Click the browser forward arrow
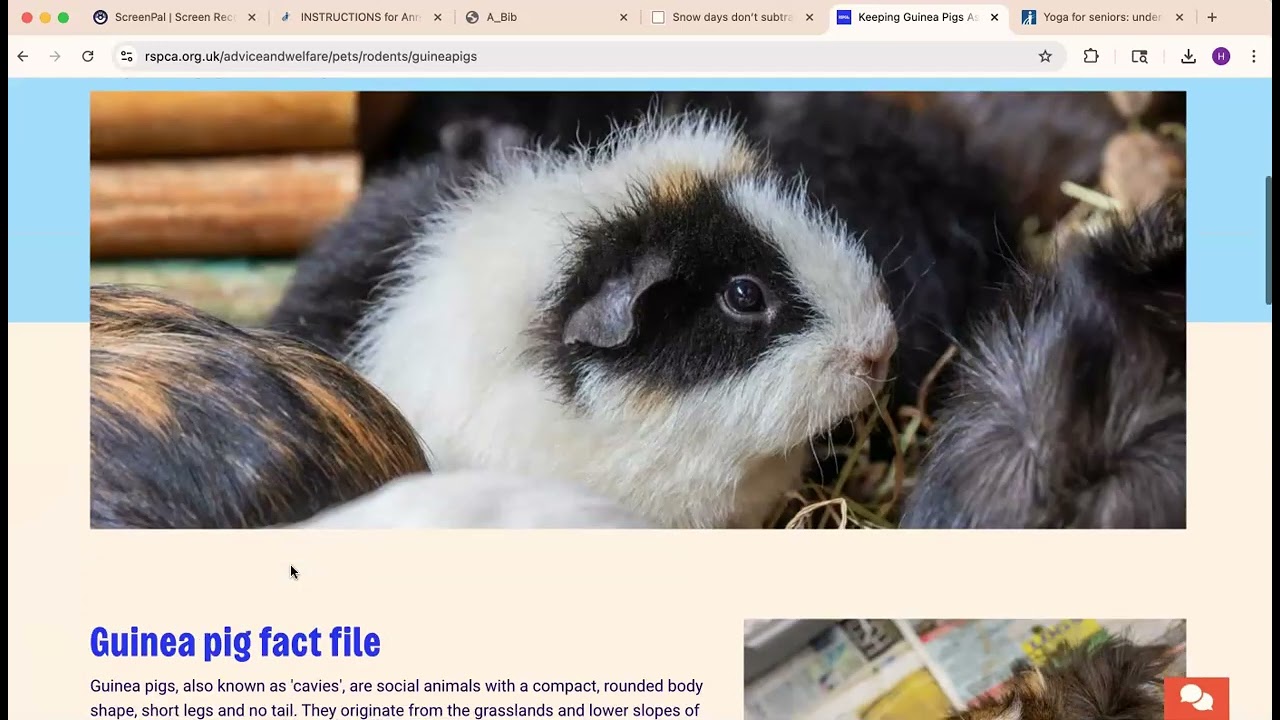This screenshot has width=1280, height=720. [55, 56]
